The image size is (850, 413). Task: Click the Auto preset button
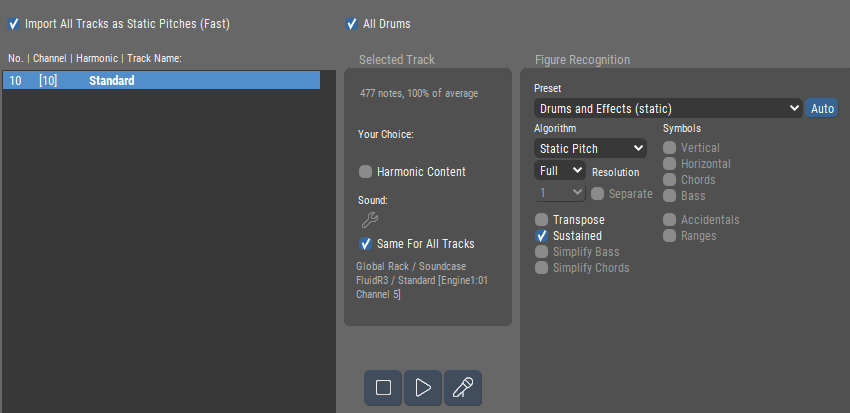click(822, 108)
